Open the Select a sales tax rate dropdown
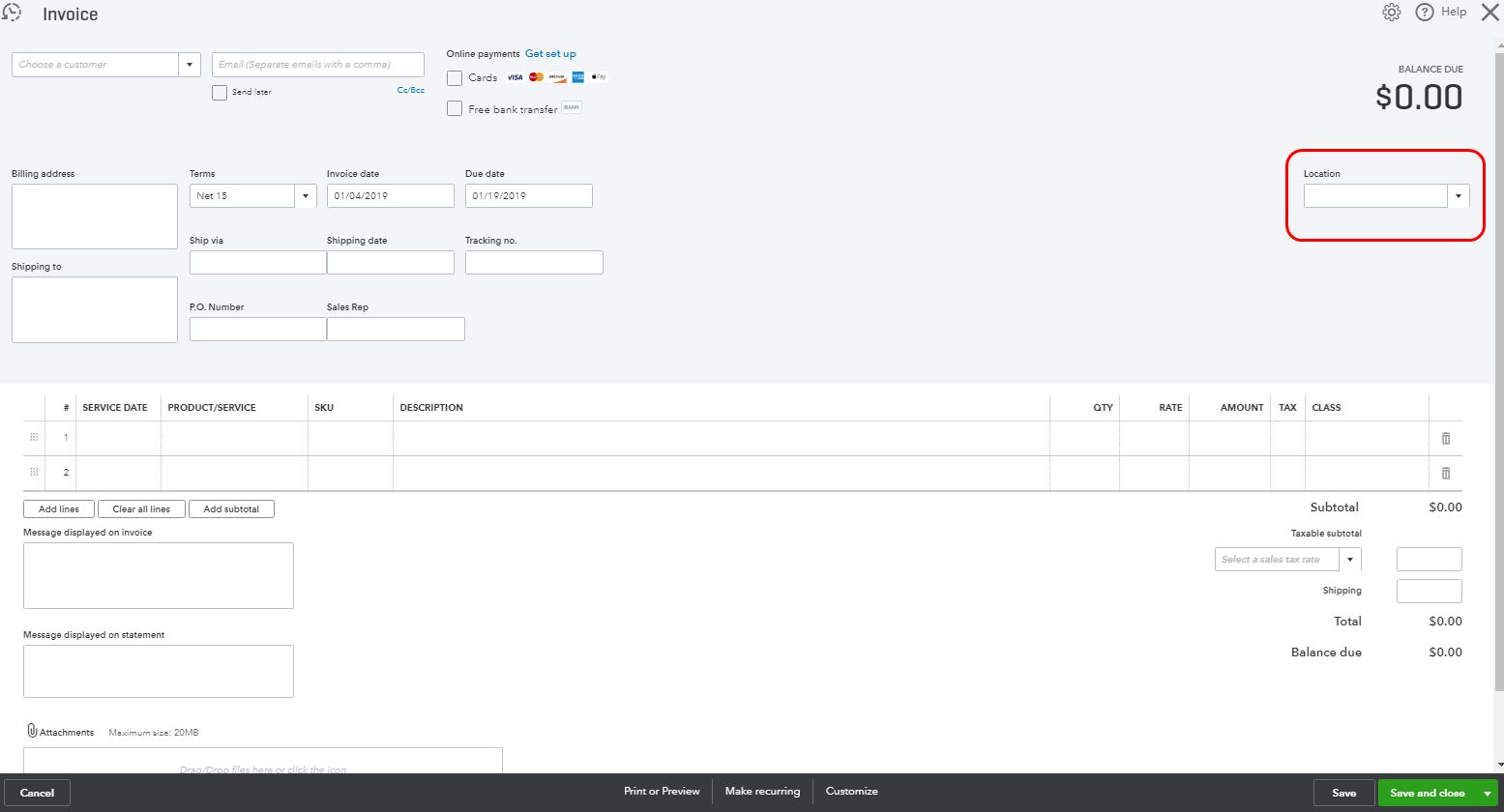The height and width of the screenshot is (812, 1504). click(x=1350, y=560)
